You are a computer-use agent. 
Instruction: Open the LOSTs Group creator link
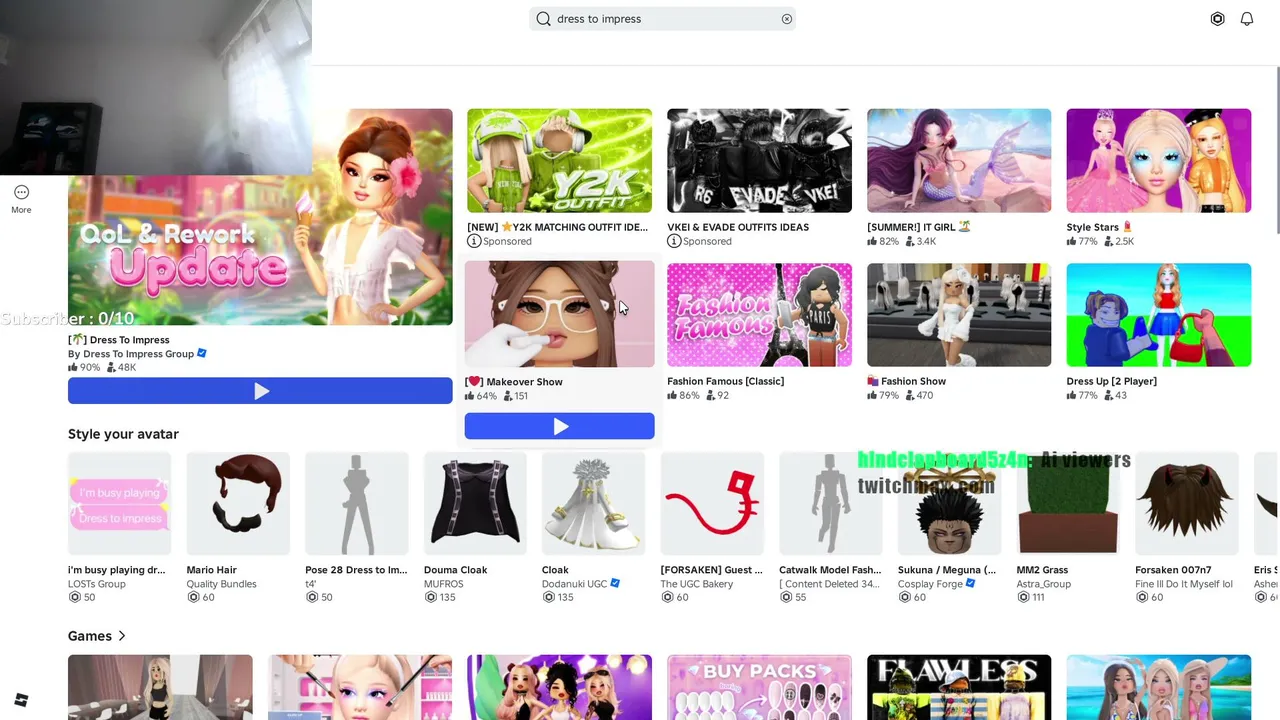tap(97, 584)
